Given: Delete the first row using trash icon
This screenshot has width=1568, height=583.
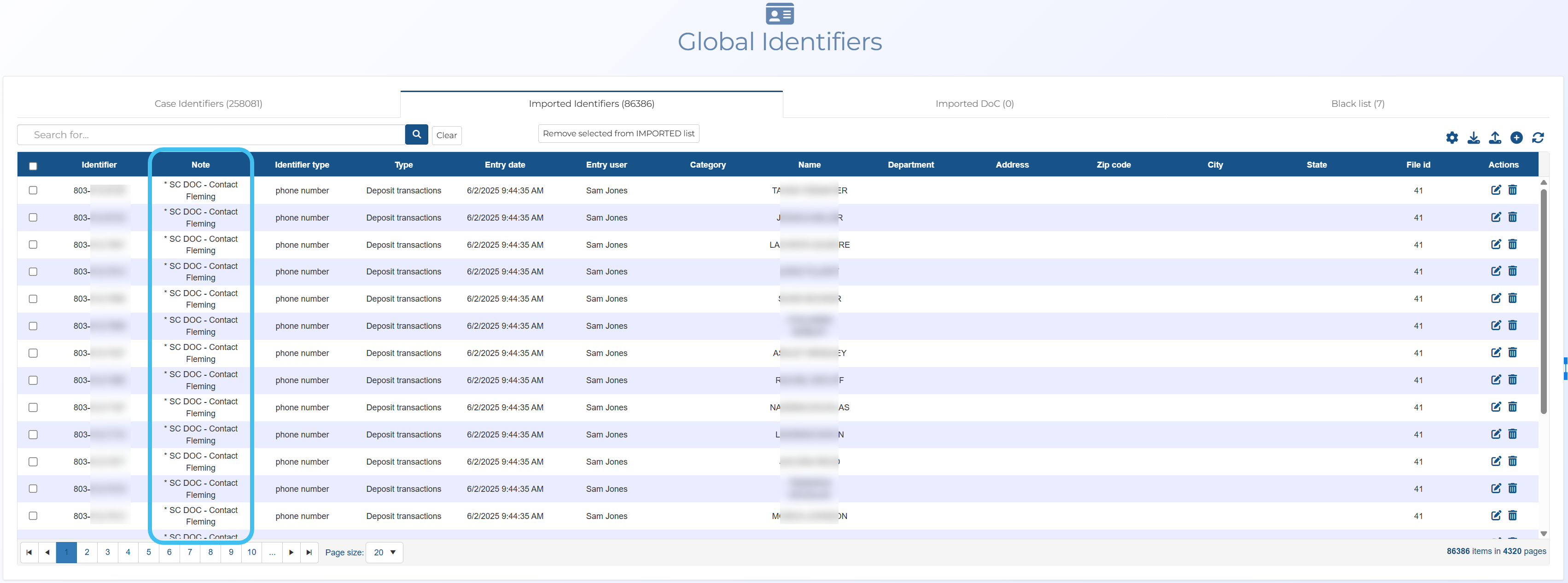Looking at the screenshot, I should click(x=1512, y=190).
